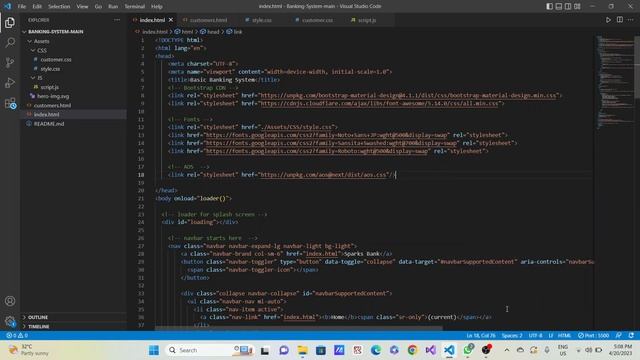Click HTML language mode in status bar

point(564,336)
